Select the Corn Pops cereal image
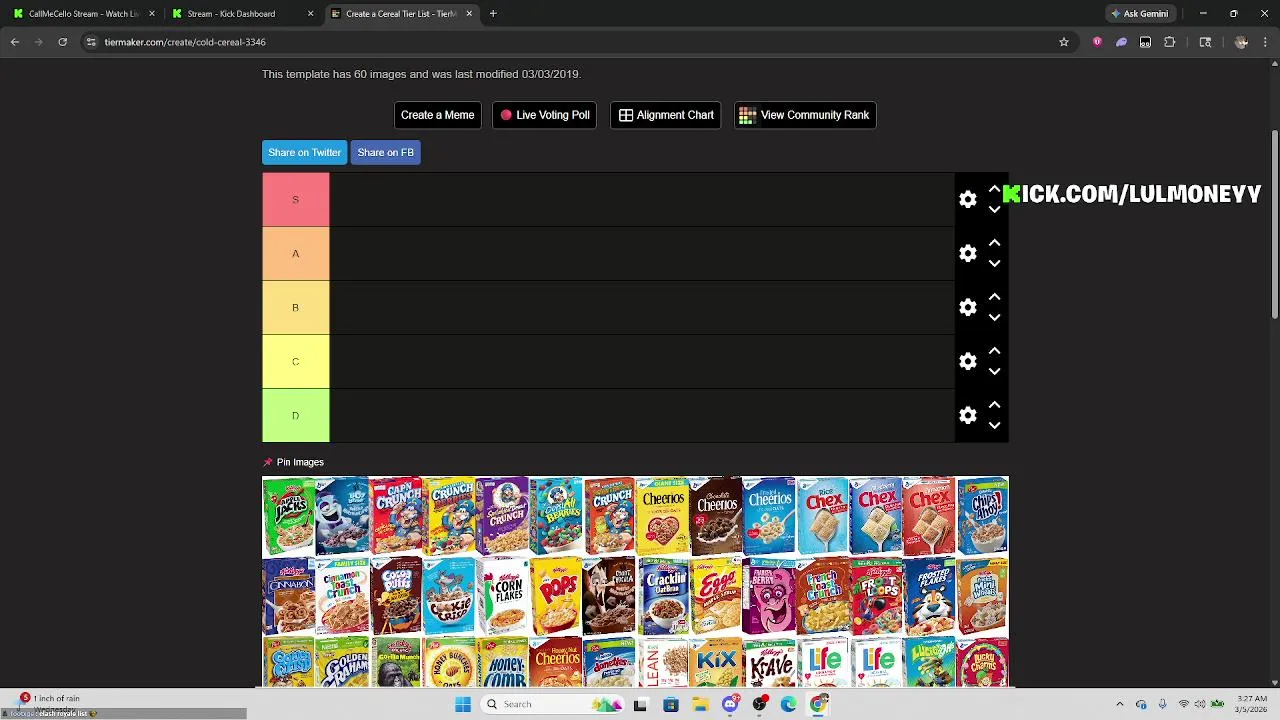1280x720 pixels. click(x=556, y=596)
